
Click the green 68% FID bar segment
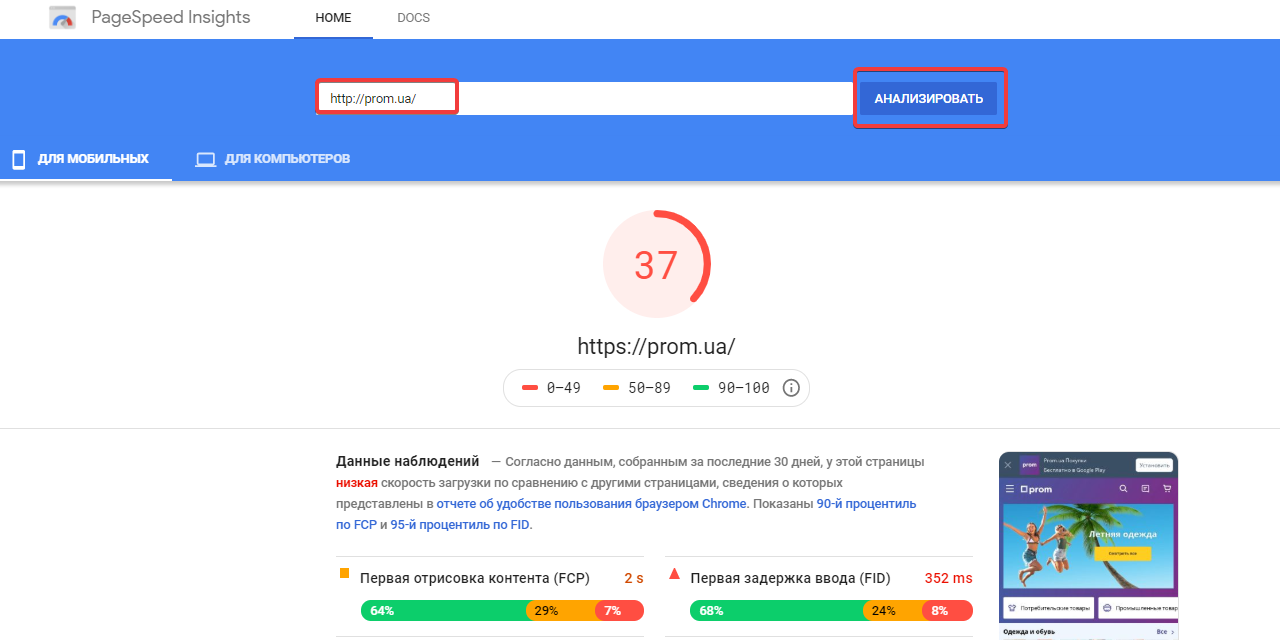778,610
